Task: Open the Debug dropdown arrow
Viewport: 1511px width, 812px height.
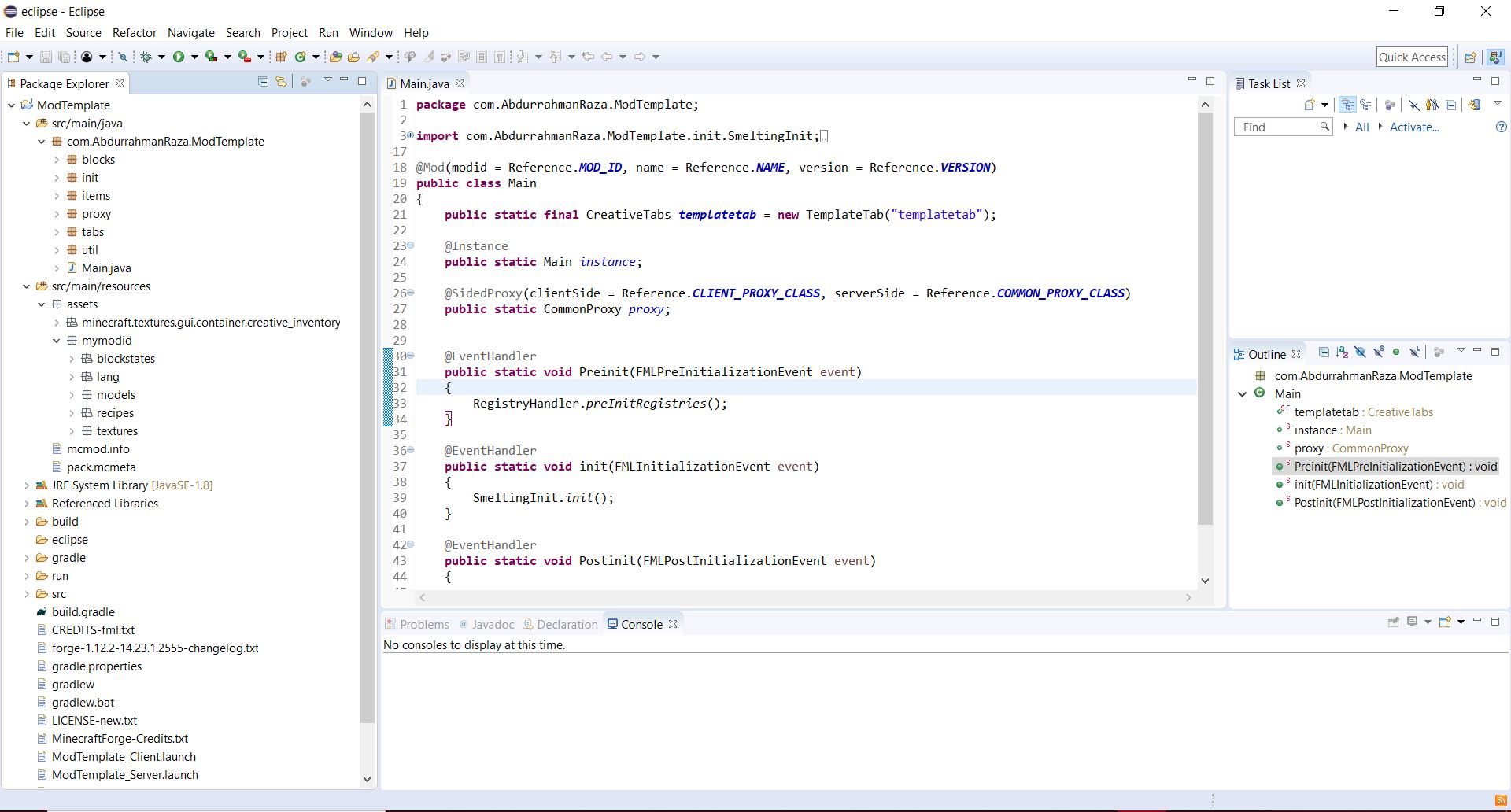Action: point(161,57)
